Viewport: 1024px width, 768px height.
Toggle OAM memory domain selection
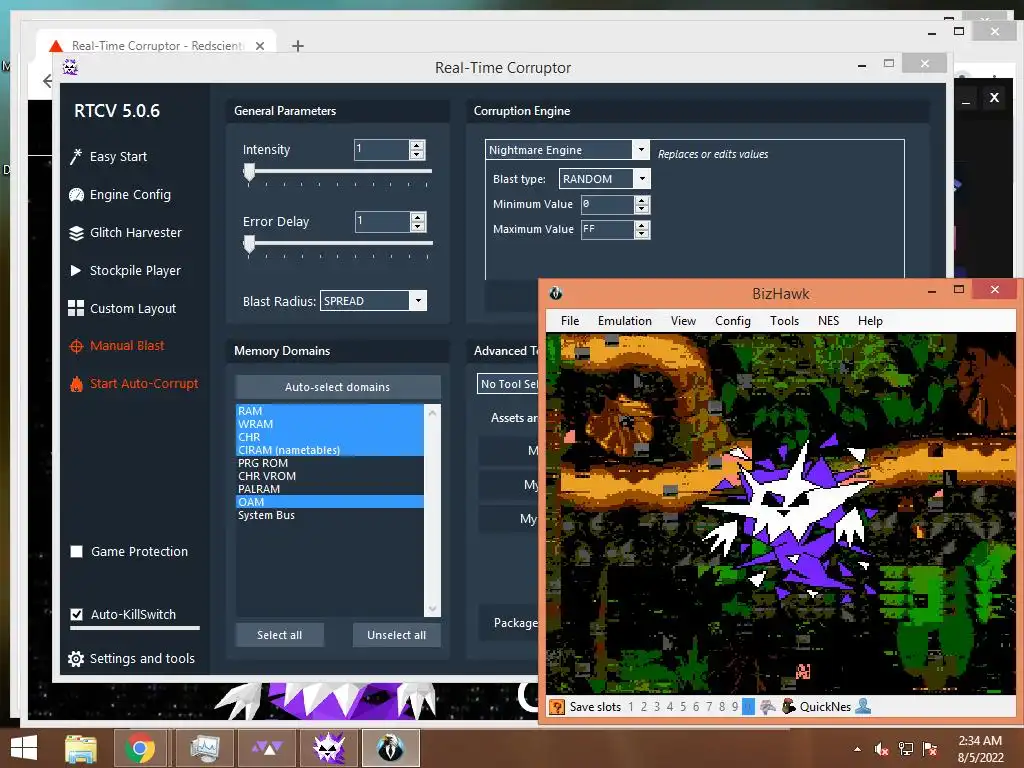(329, 502)
